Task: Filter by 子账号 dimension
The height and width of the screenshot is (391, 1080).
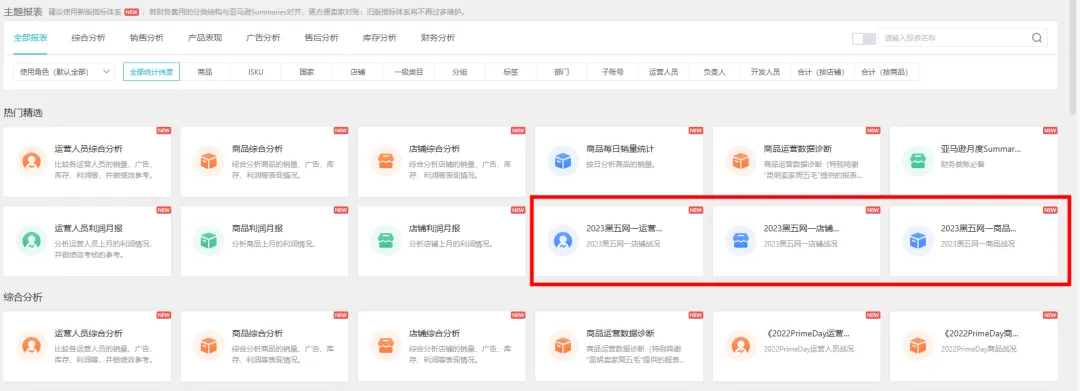Action: pos(612,72)
